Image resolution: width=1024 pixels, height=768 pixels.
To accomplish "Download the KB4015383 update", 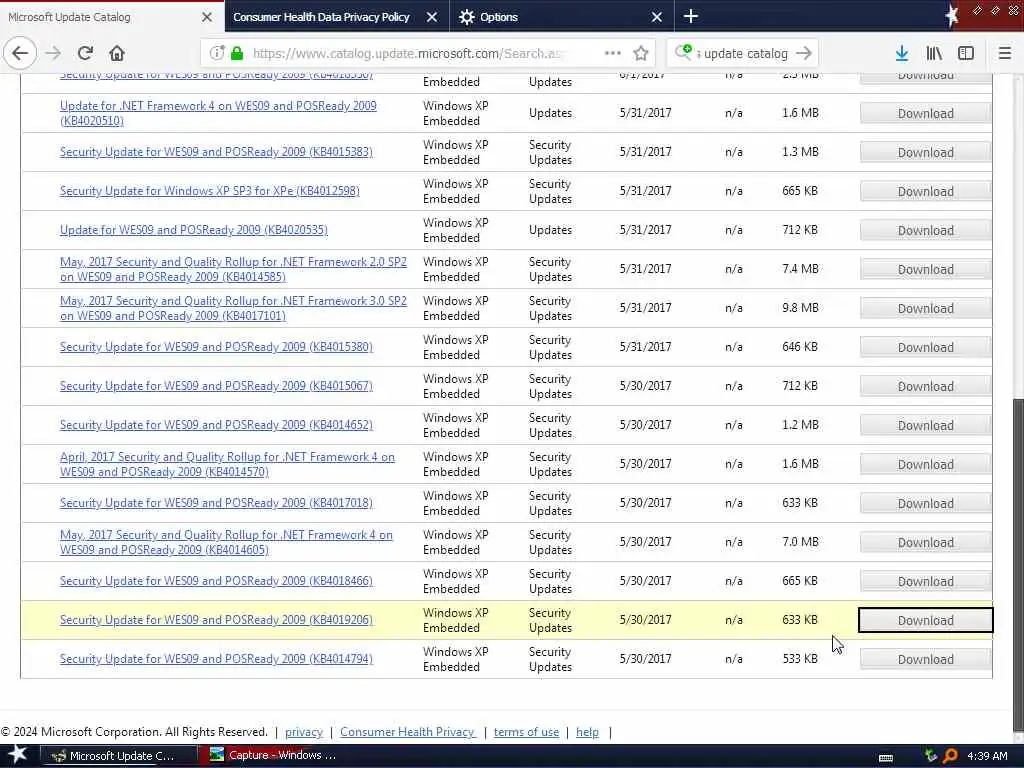I will 925,152.
